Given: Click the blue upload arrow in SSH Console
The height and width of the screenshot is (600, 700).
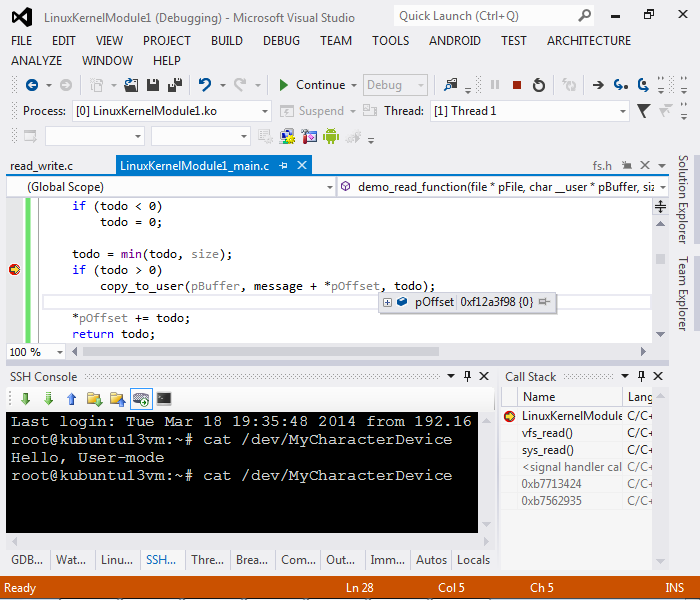Looking at the screenshot, I should pyautogui.click(x=71, y=399).
